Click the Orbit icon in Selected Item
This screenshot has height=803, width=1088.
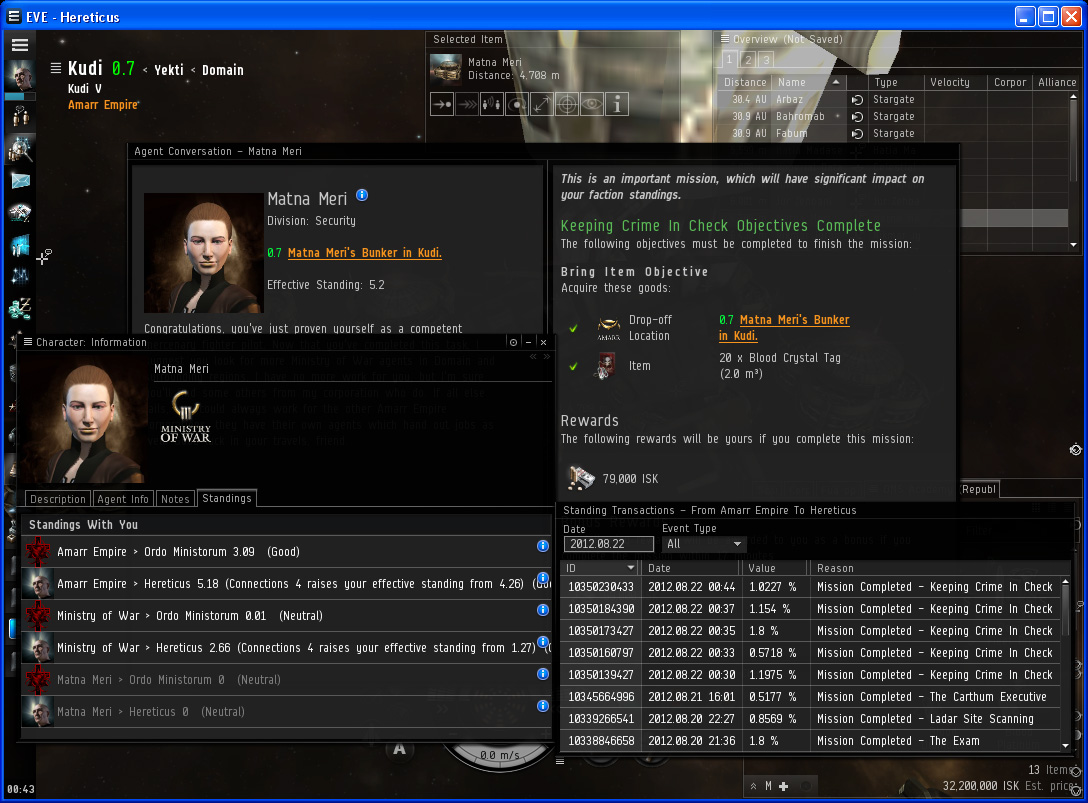click(517, 104)
